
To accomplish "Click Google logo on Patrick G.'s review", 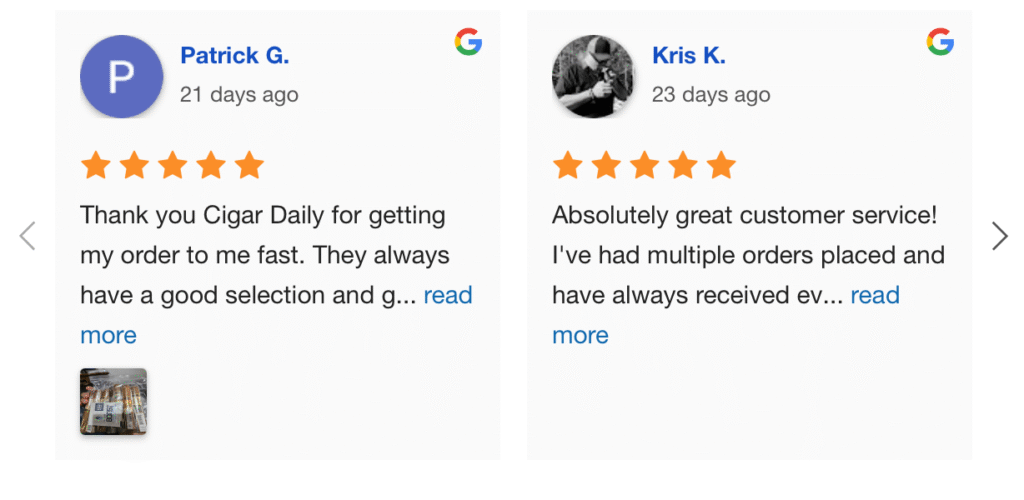I will (468, 42).
